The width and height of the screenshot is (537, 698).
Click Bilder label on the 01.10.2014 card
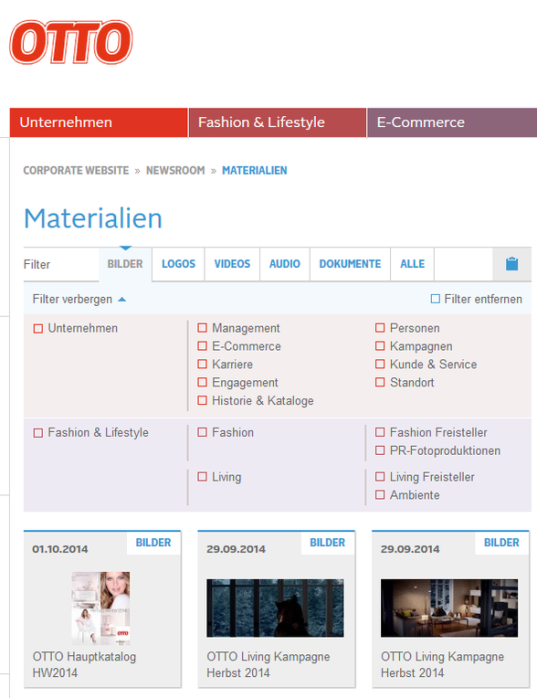pyautogui.click(x=153, y=543)
